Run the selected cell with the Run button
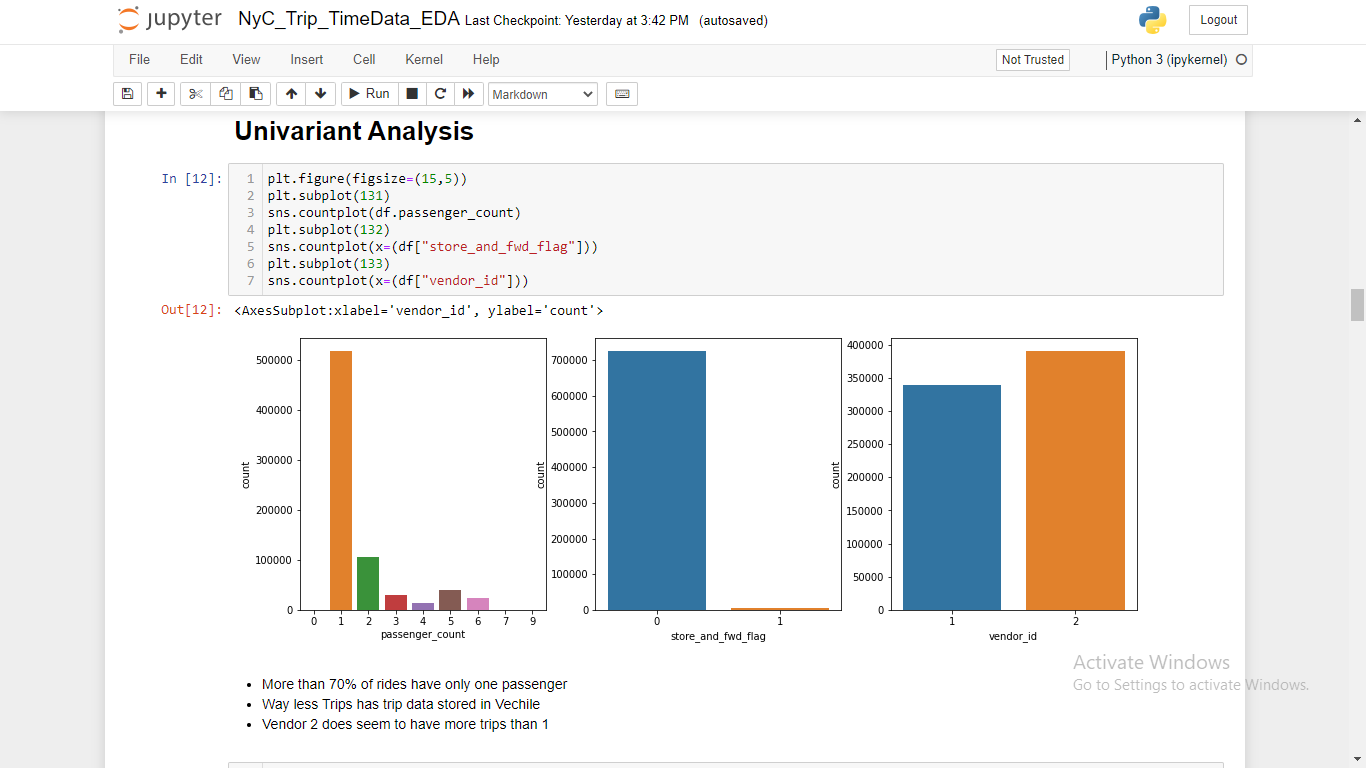This screenshot has width=1366, height=768. pos(368,93)
